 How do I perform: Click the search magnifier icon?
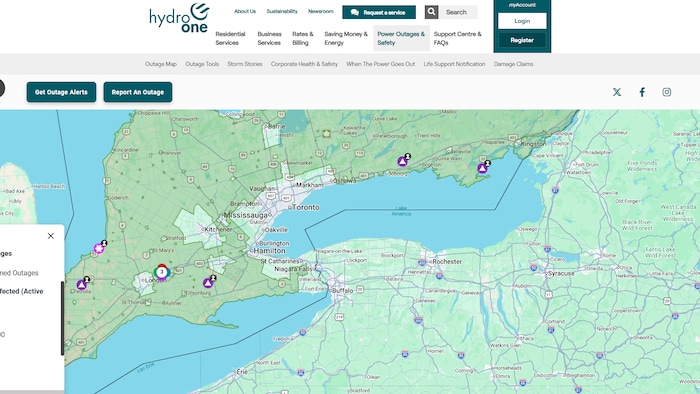pyautogui.click(x=431, y=12)
